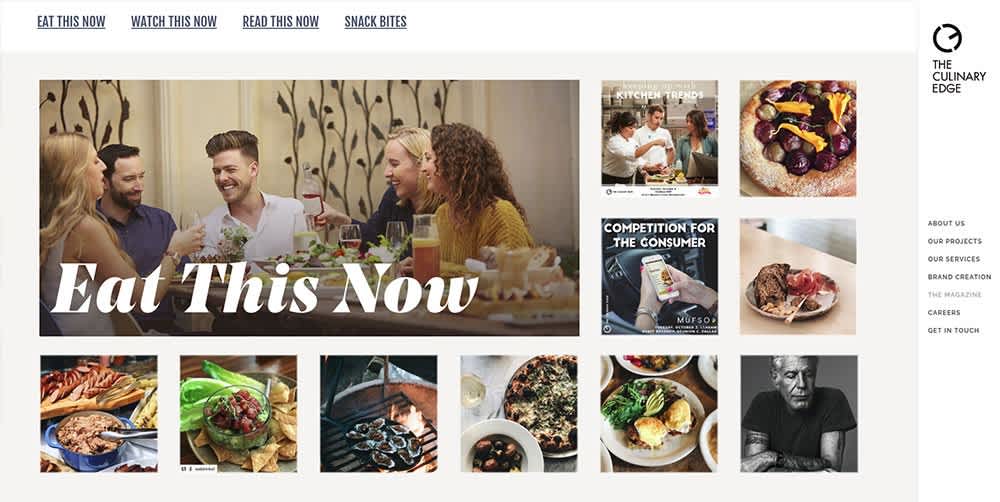Select About Us in the sidebar
Image resolution: width=1000 pixels, height=502 pixels.
(x=946, y=223)
